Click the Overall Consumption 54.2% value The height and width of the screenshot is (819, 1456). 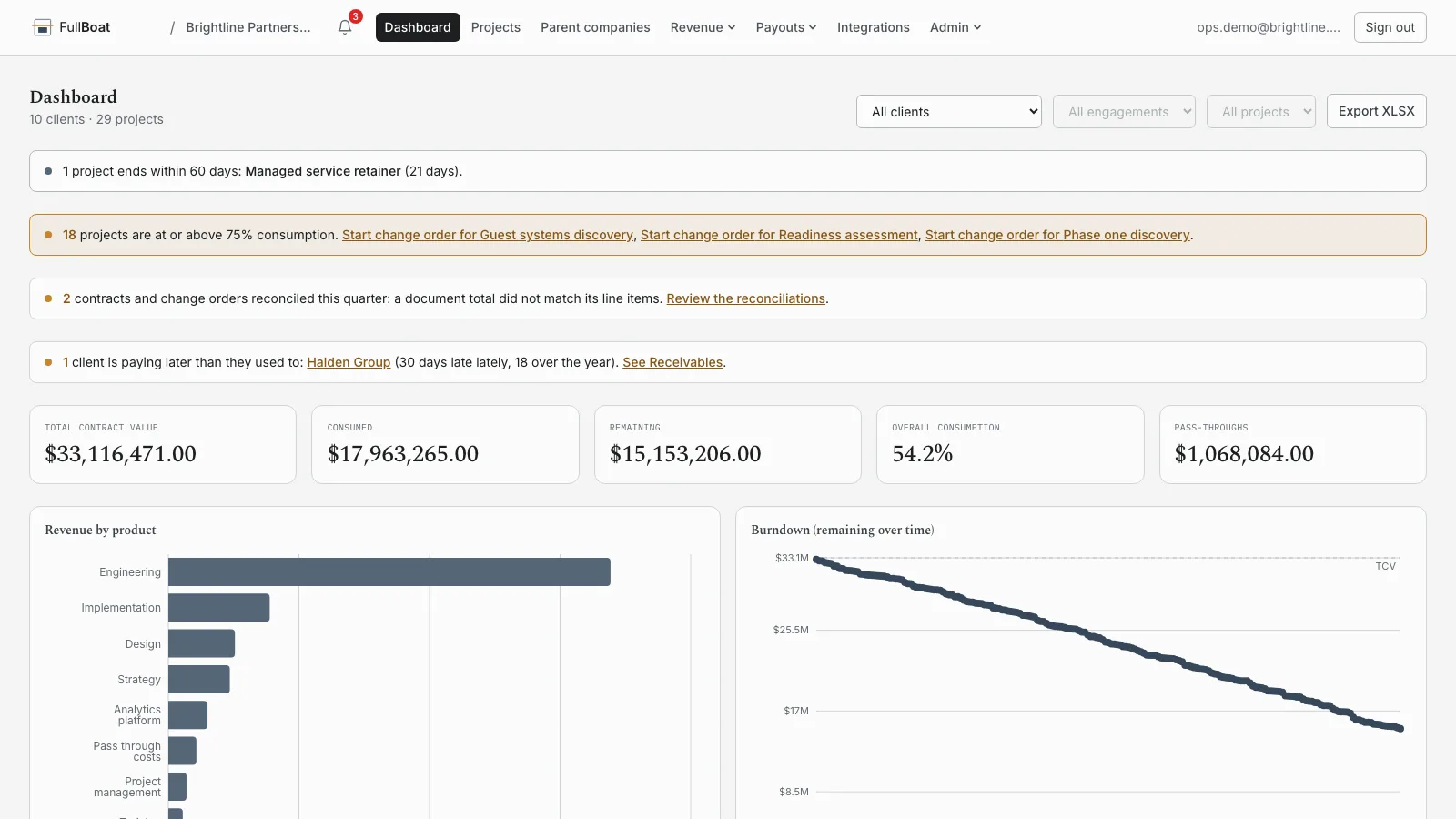[x=922, y=454]
